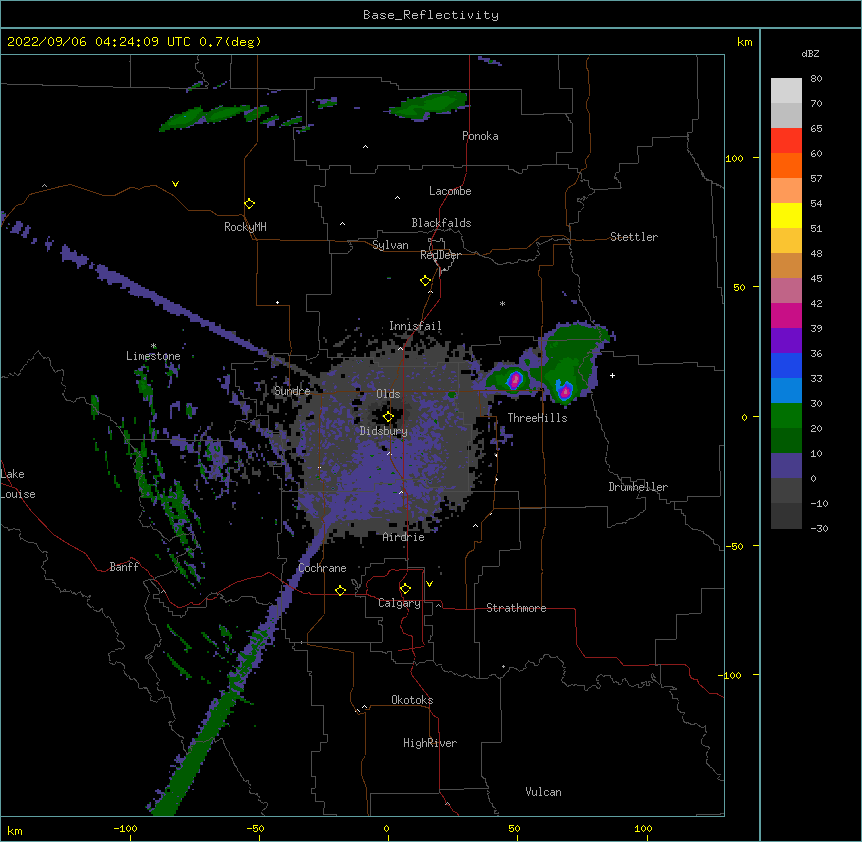Click the 80 dBZ legend value
Screen dimensions: 862x842
coord(816,79)
